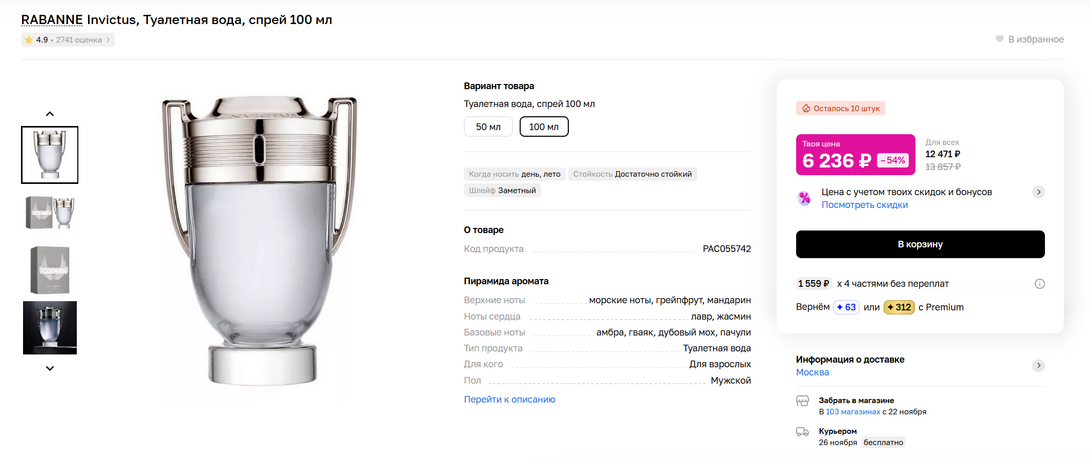Screen dimensions: 1090x462
Task: Click the store pickup icon
Action: coord(802,400)
